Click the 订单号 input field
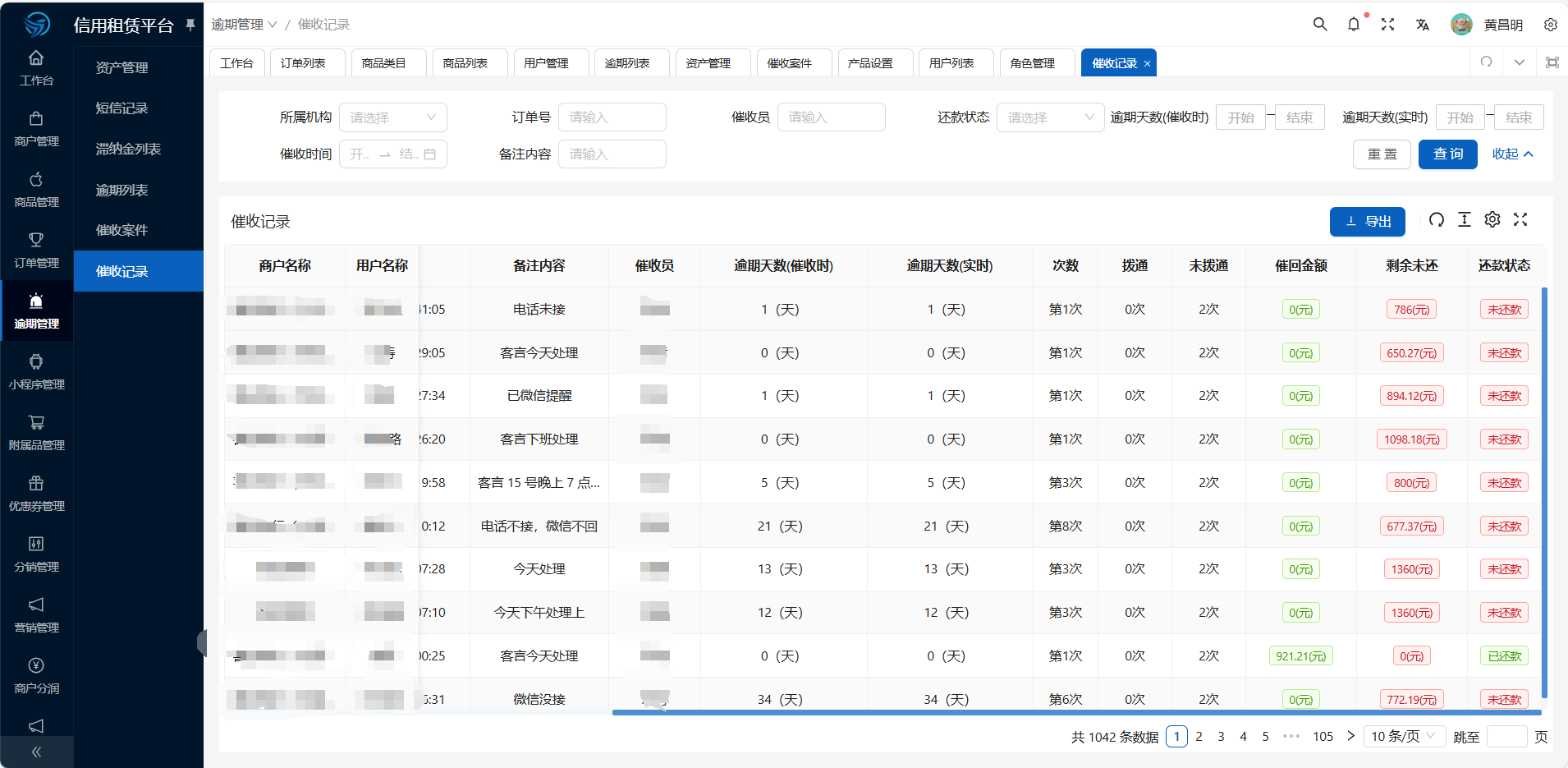Screen dimensions: 1568x768 pos(612,117)
